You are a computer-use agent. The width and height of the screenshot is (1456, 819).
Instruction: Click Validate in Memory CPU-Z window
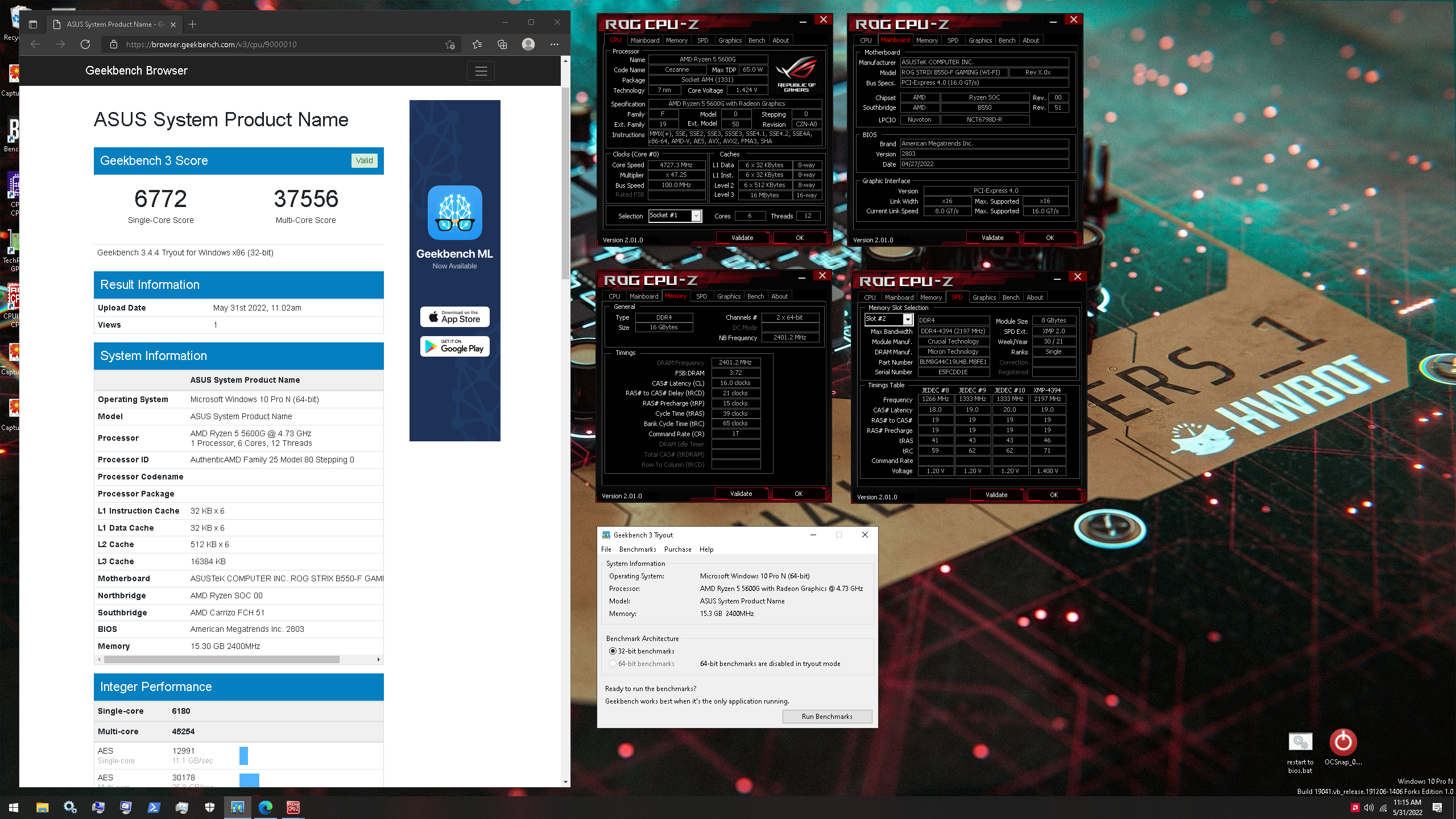741,494
